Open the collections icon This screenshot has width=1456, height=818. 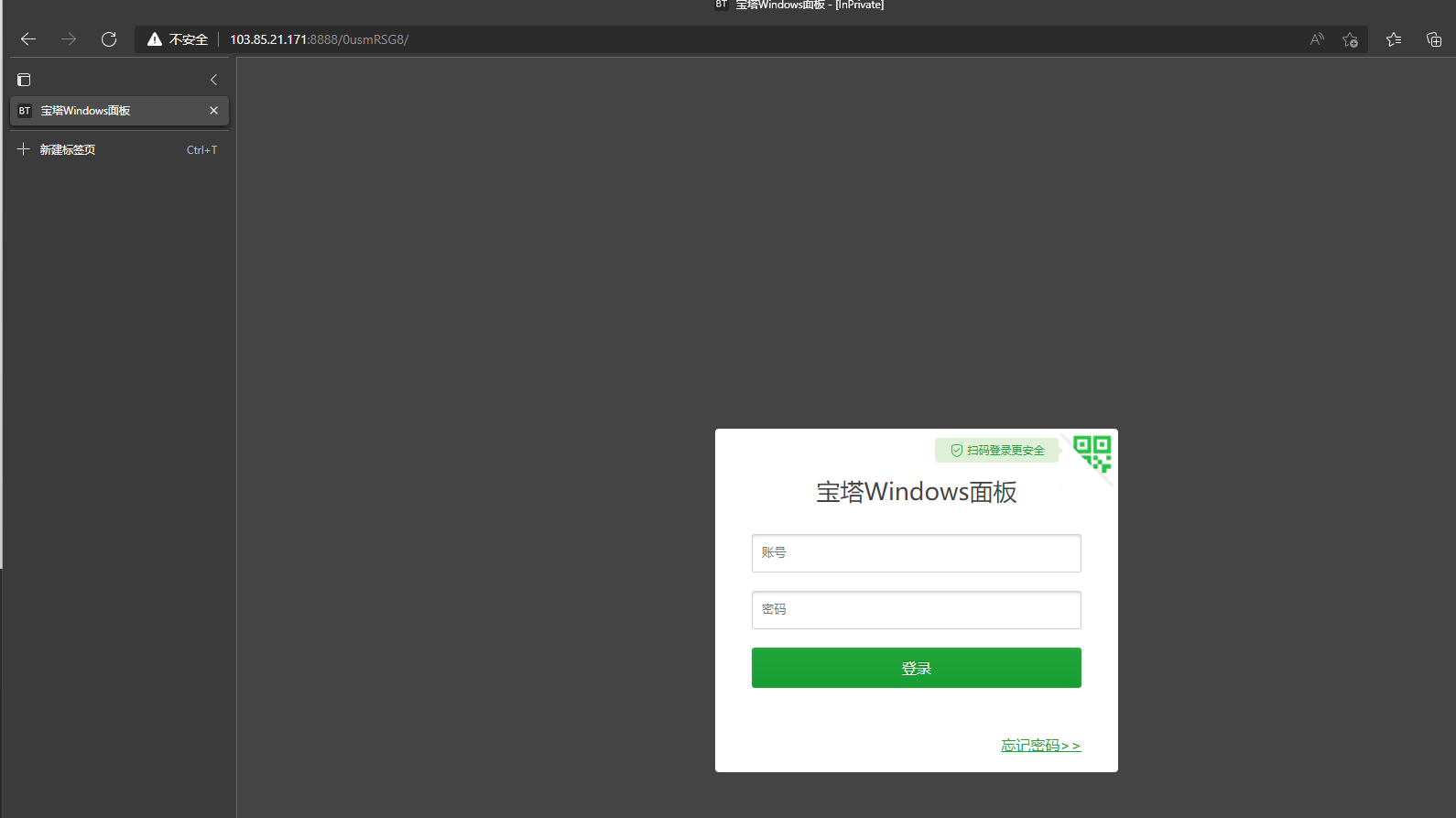pyautogui.click(x=1434, y=39)
